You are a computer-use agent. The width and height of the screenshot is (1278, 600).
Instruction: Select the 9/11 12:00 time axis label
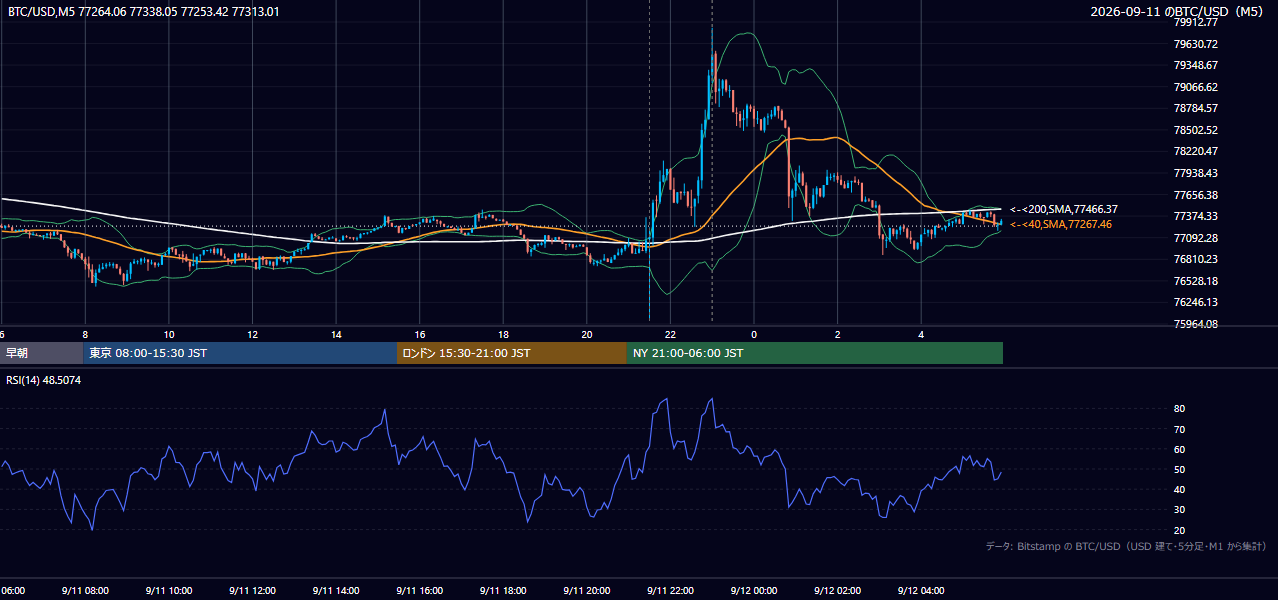click(x=253, y=590)
